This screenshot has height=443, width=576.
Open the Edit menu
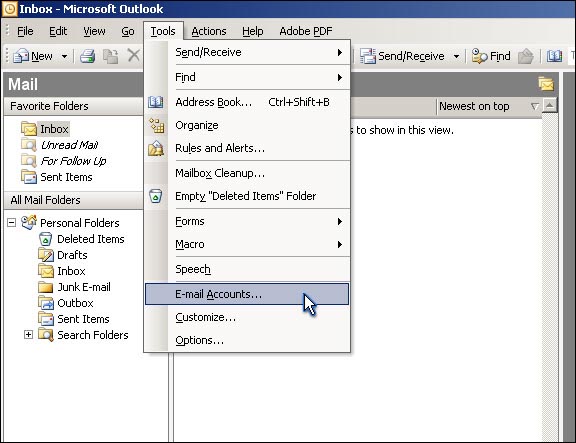(x=58, y=31)
